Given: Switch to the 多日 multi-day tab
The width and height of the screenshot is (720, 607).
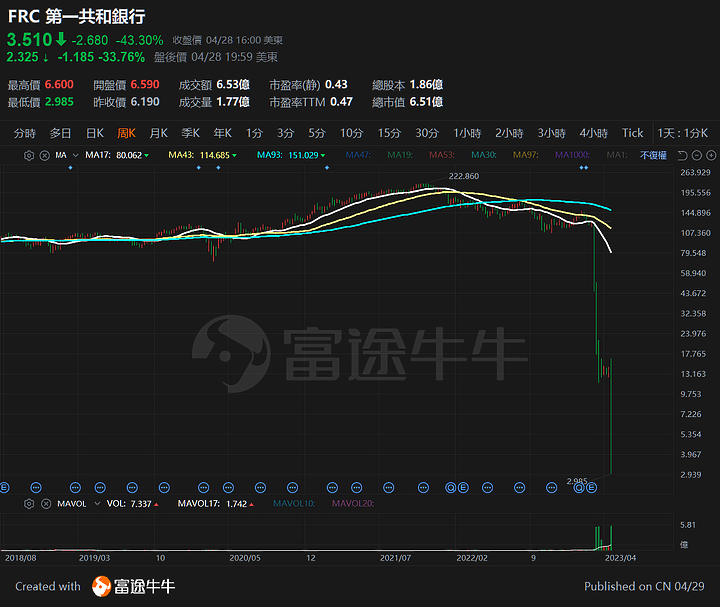Looking at the screenshot, I should pos(60,133).
